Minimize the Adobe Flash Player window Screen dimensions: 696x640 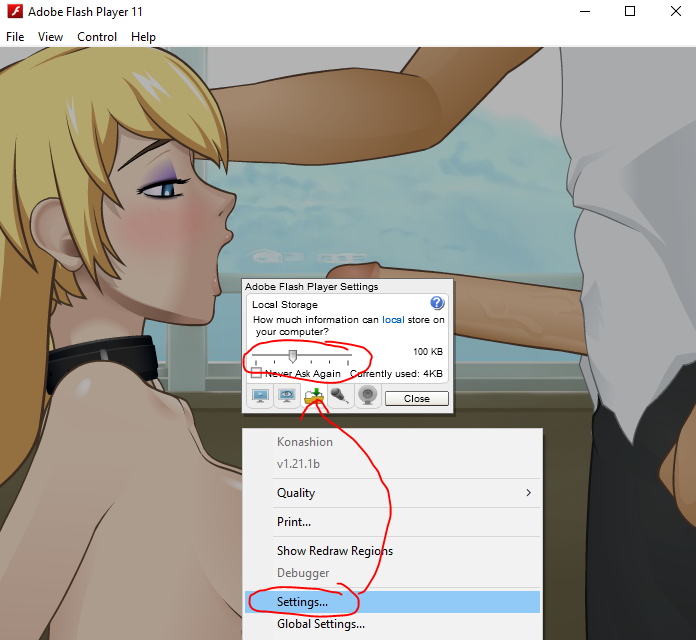point(585,11)
